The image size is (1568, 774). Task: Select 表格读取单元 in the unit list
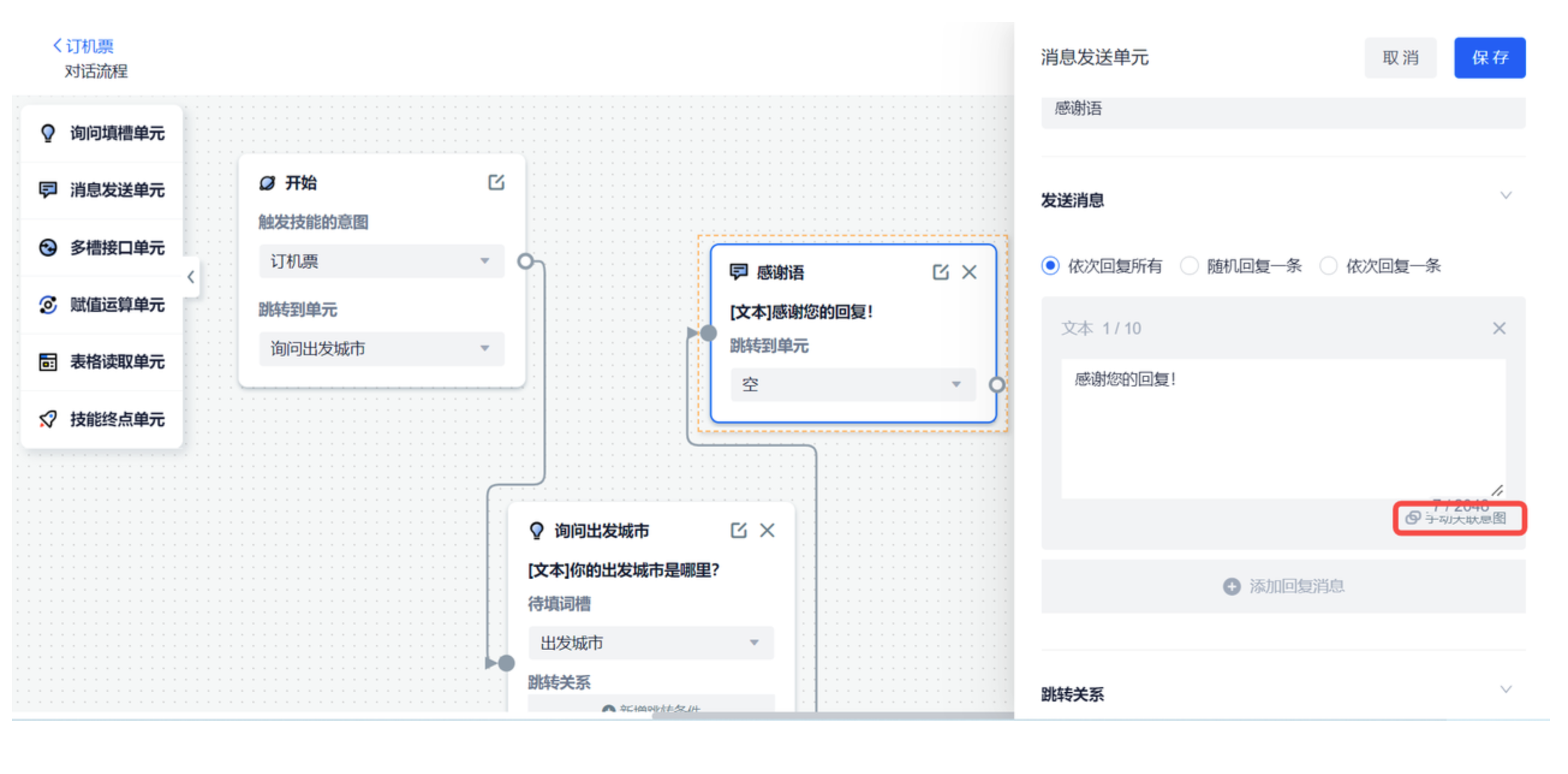pyautogui.click(x=102, y=362)
